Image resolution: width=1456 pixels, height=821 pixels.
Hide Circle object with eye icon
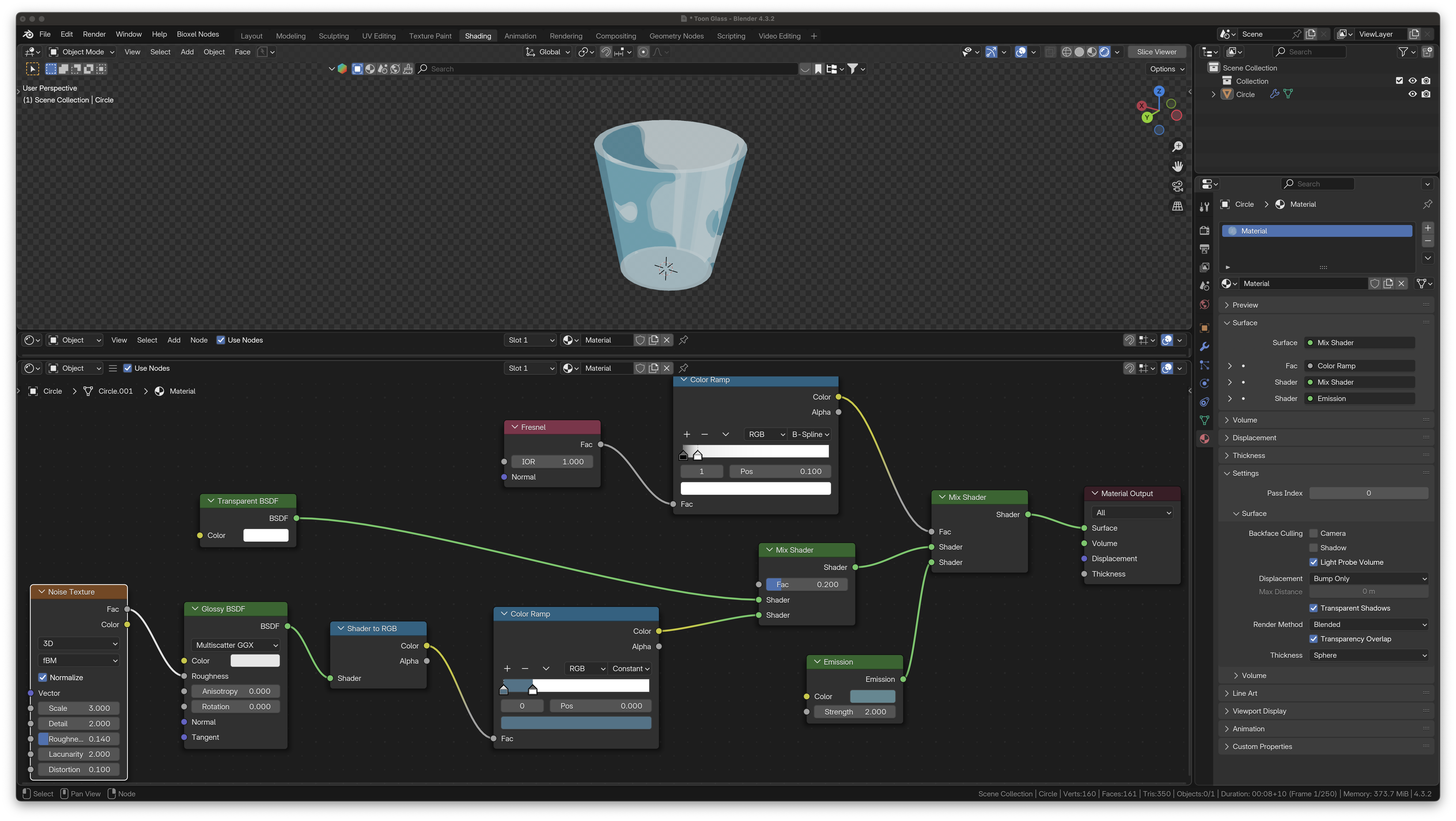point(1412,94)
